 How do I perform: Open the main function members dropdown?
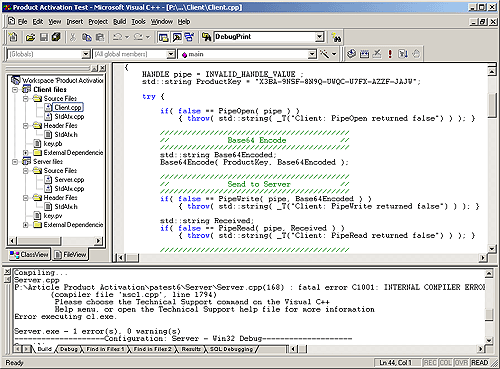click(x=312, y=54)
